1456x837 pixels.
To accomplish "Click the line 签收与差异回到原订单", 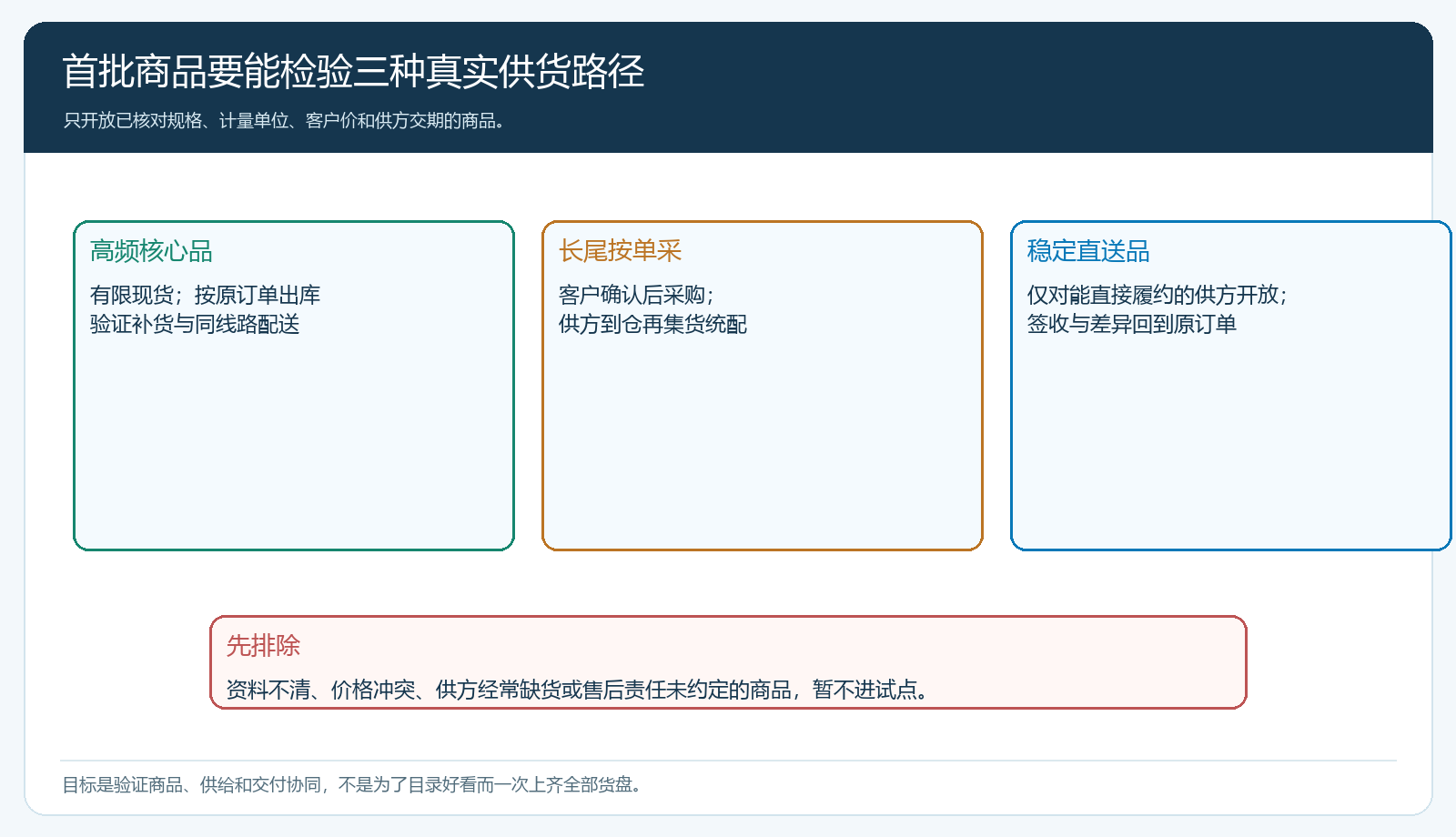I will (1132, 324).
